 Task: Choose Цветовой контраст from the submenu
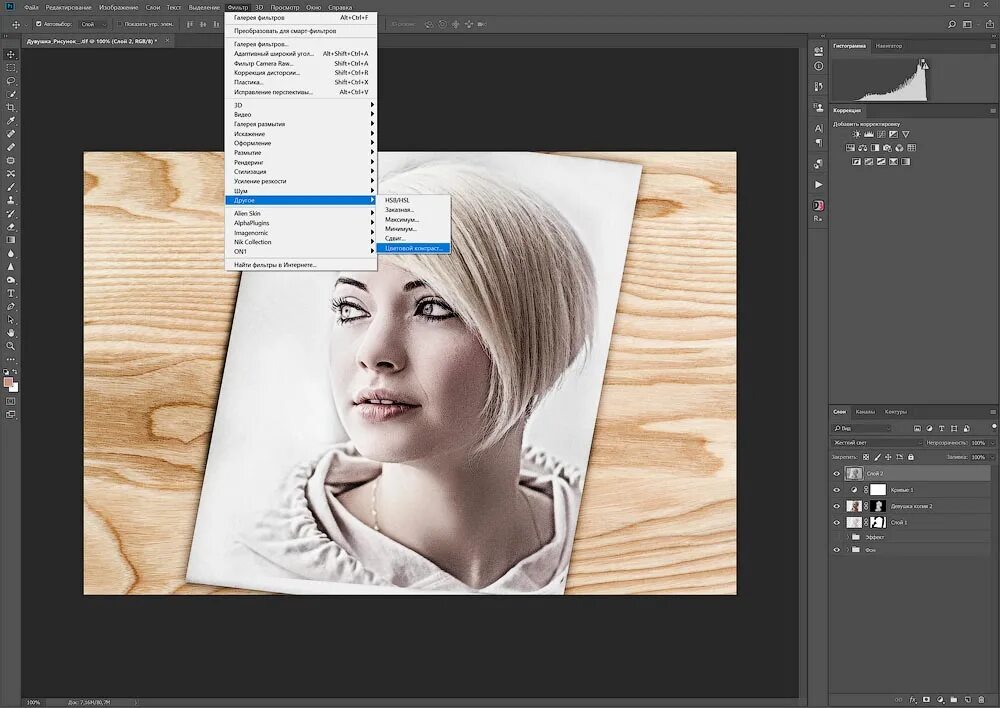tap(414, 248)
